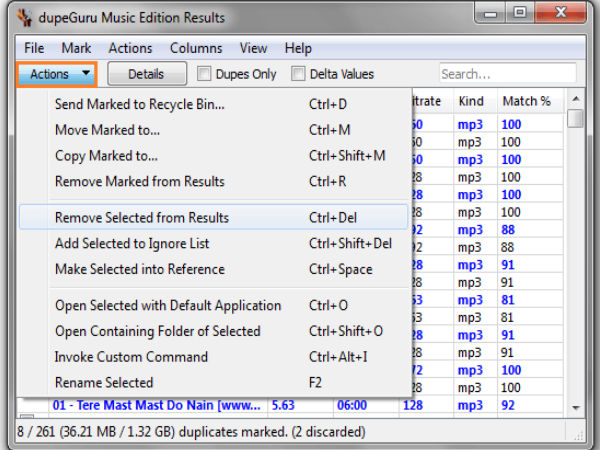Sort by the Kind column header
Viewport: 600px width, 450px height.
[475, 101]
